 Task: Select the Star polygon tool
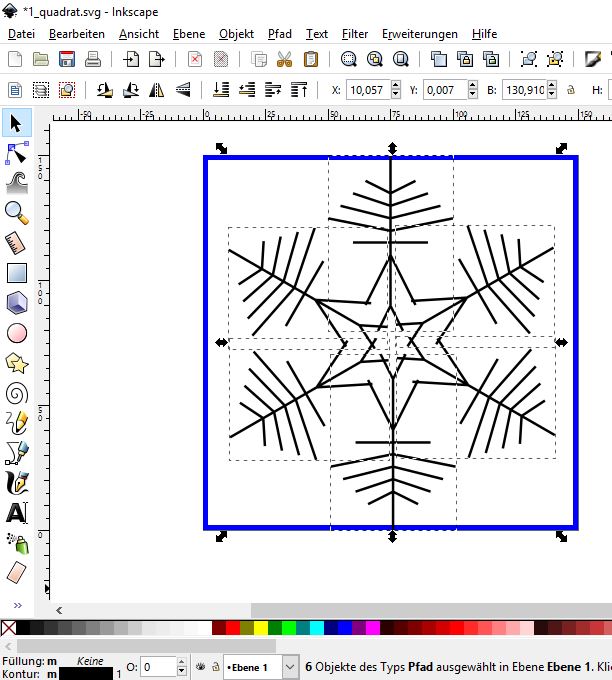point(17,363)
